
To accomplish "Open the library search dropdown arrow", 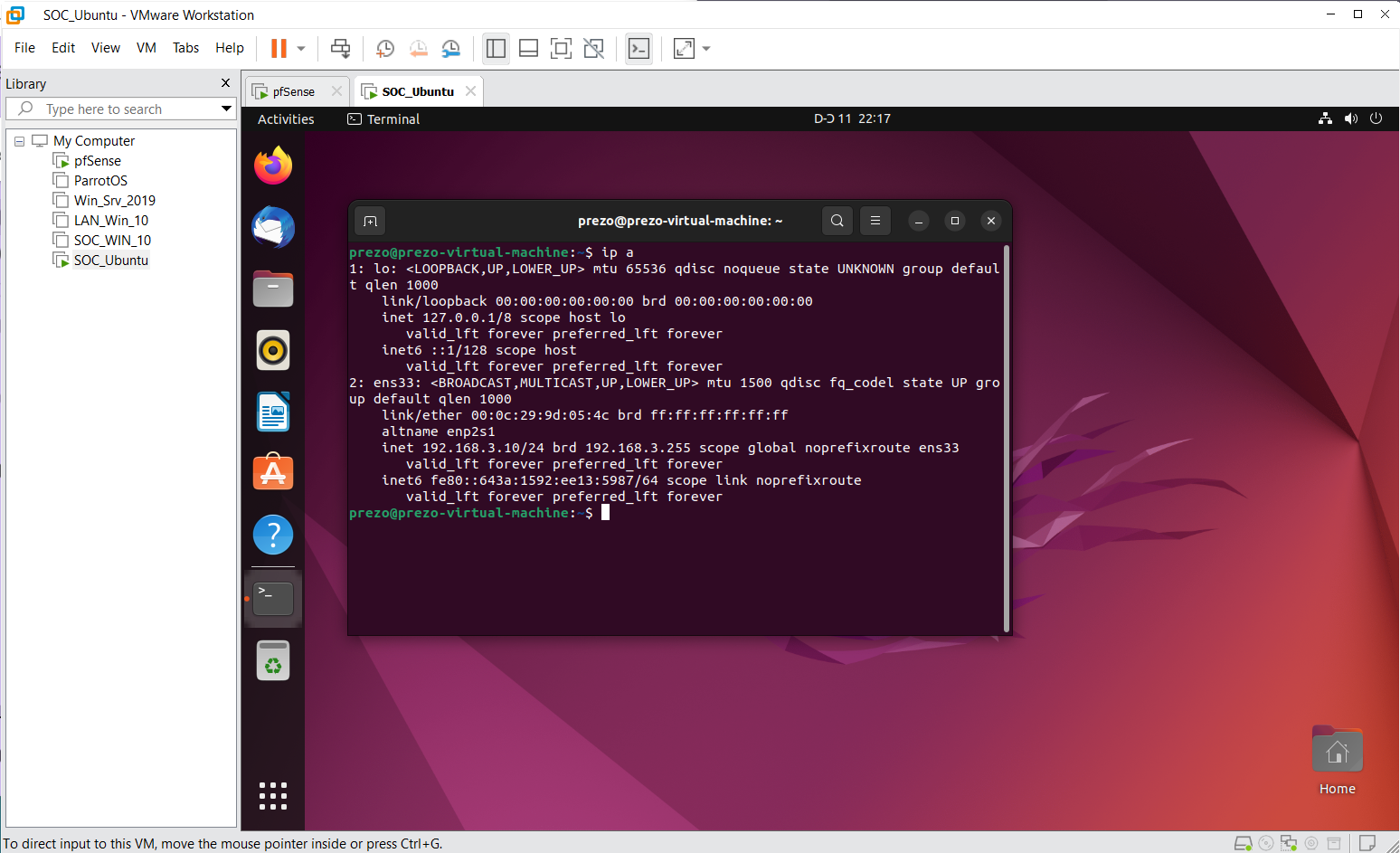I will [226, 109].
